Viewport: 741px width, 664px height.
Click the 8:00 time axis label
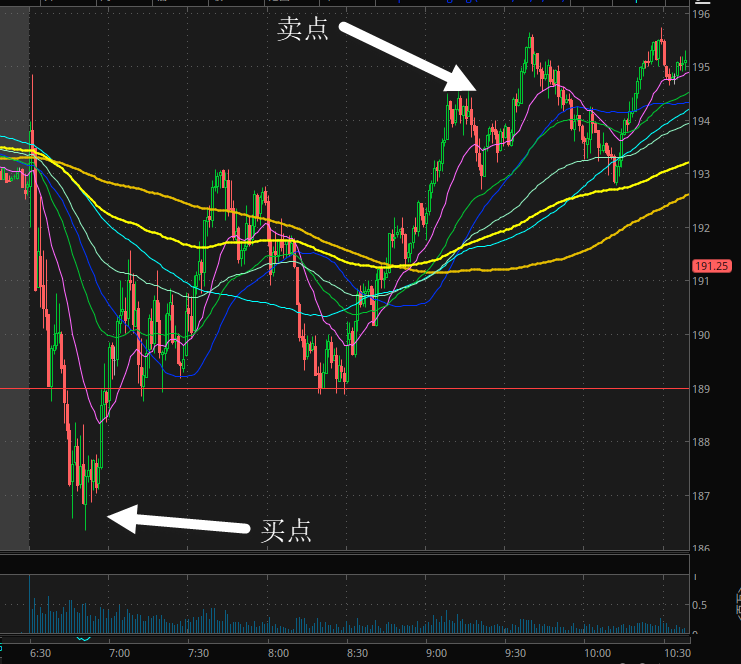tap(278, 653)
